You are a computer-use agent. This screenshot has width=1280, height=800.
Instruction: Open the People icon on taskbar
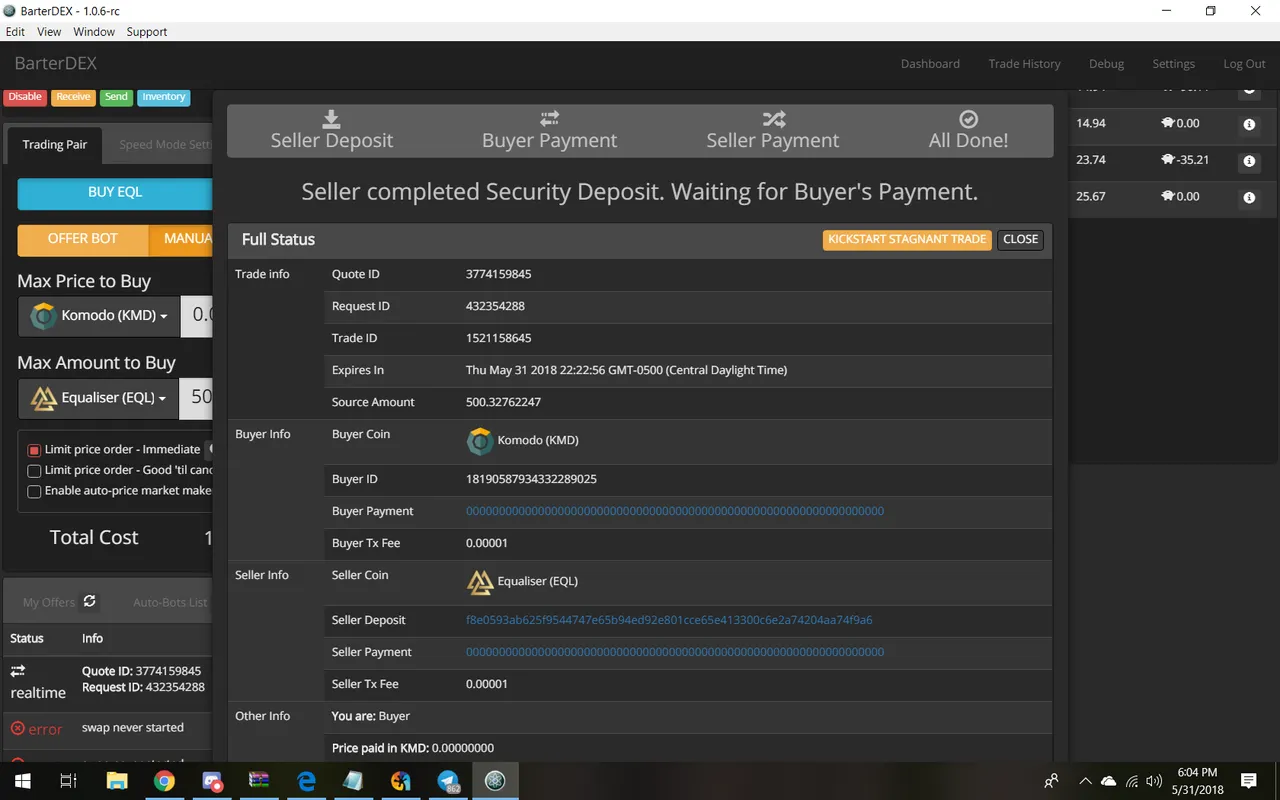coord(1051,781)
